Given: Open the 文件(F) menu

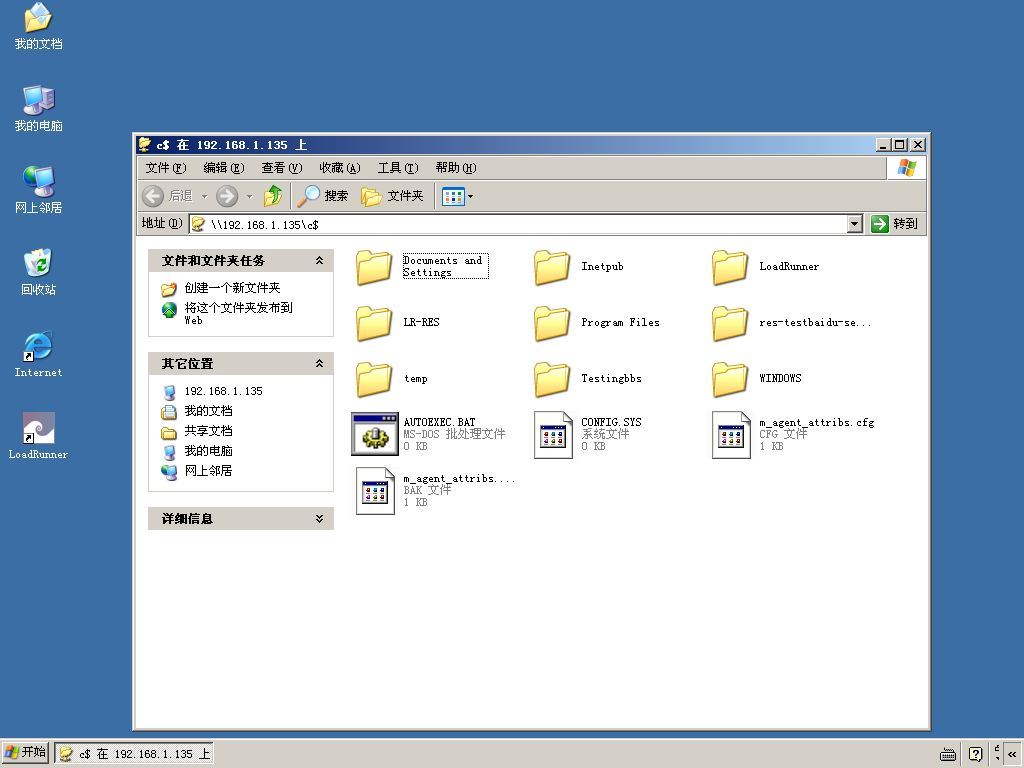Looking at the screenshot, I should click(166, 168).
